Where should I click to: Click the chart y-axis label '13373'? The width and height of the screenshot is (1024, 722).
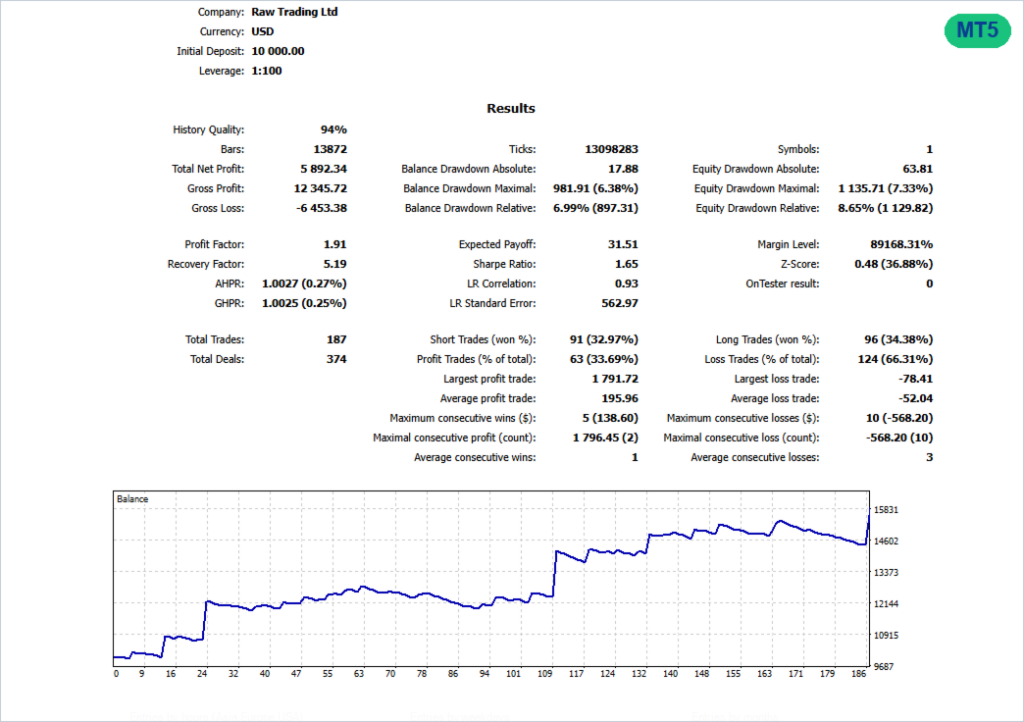tap(886, 573)
